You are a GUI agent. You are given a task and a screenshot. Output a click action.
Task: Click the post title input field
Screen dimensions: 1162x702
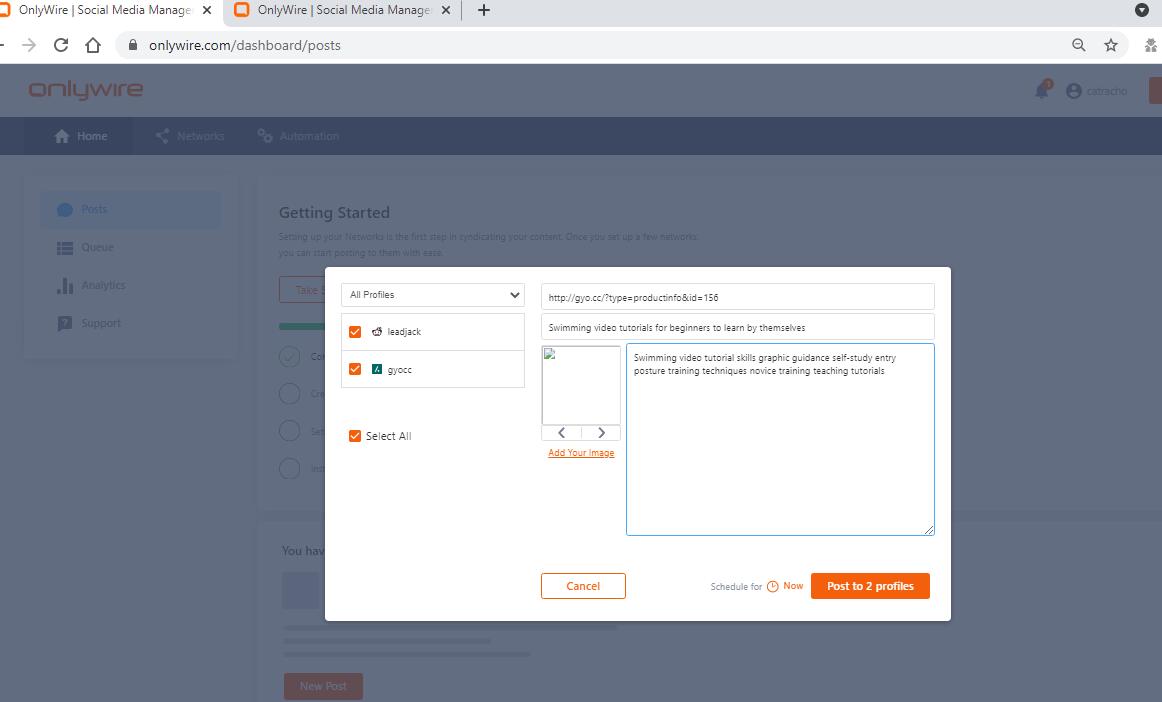(x=737, y=327)
